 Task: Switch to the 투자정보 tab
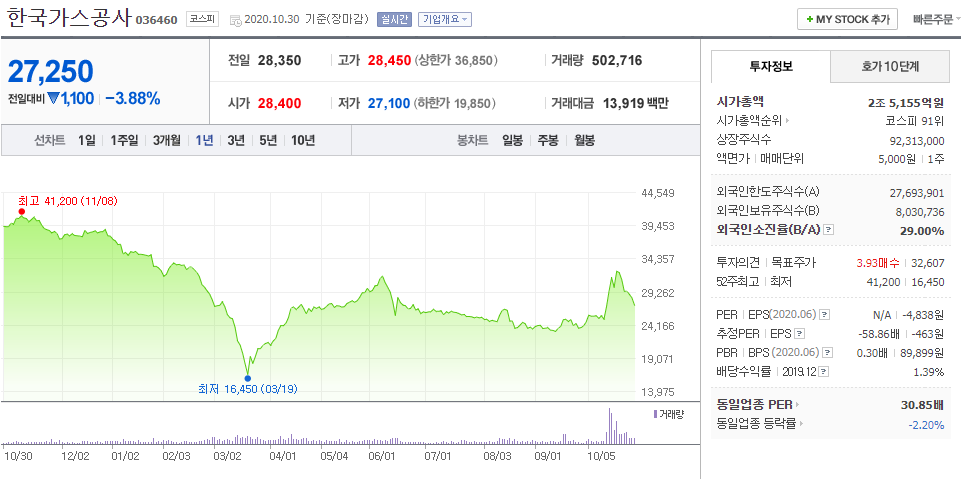point(771,66)
